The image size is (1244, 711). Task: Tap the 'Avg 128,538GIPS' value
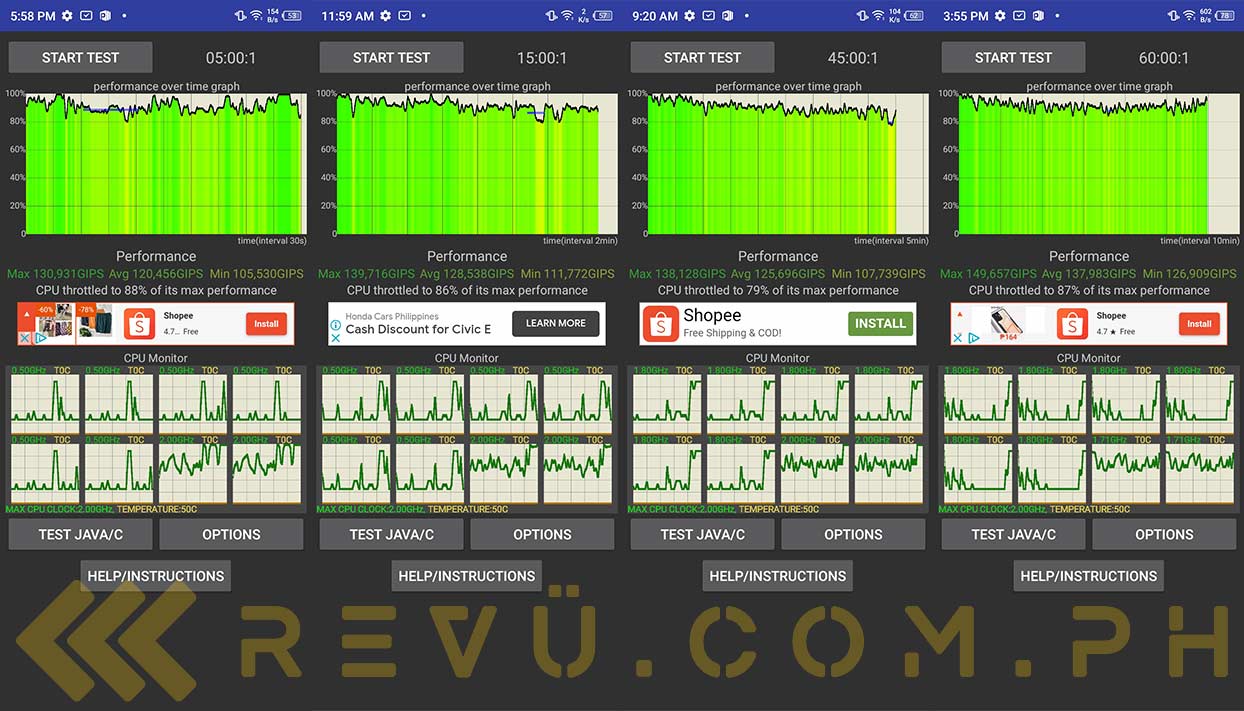pos(467,274)
